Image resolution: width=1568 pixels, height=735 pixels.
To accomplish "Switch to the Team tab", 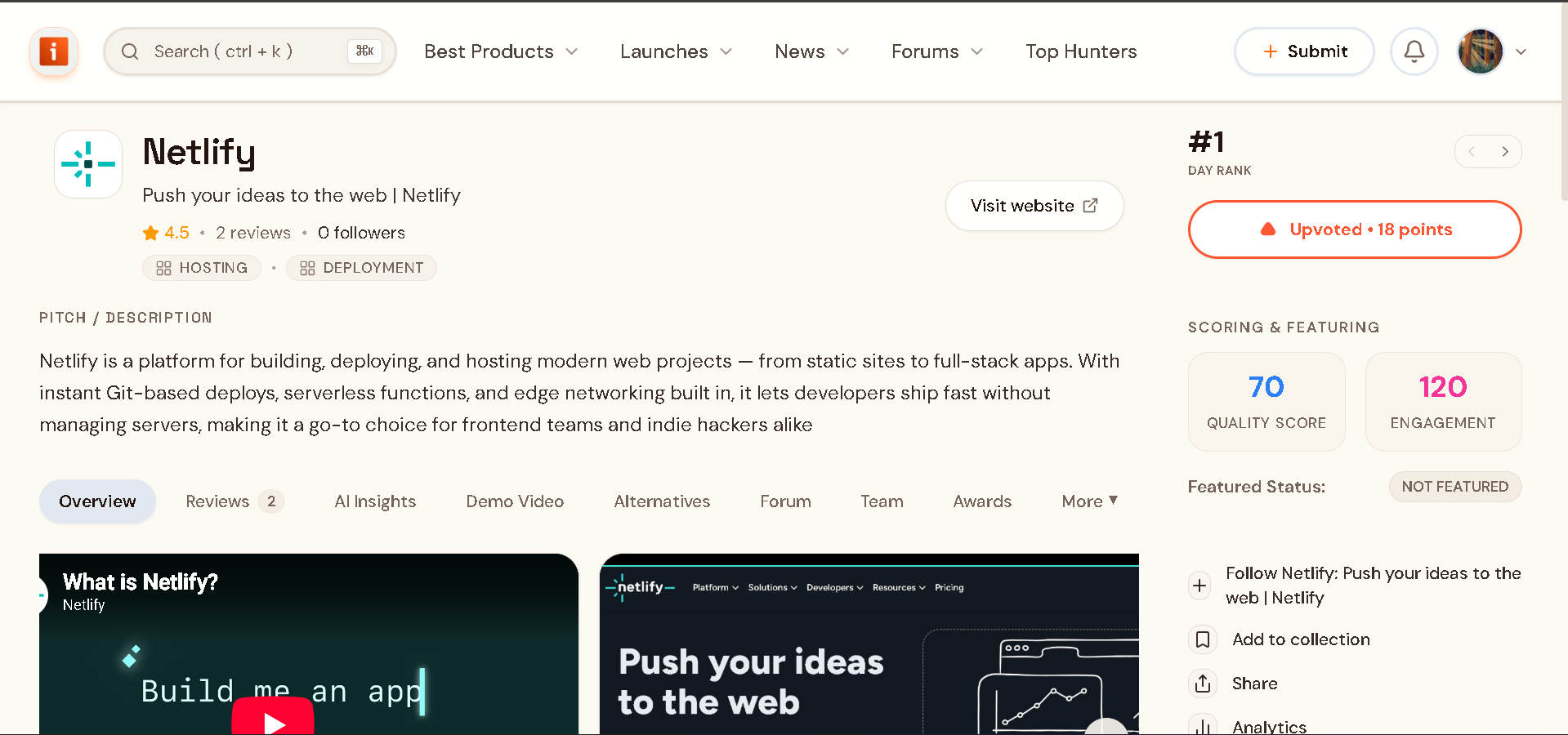I will click(x=882, y=501).
